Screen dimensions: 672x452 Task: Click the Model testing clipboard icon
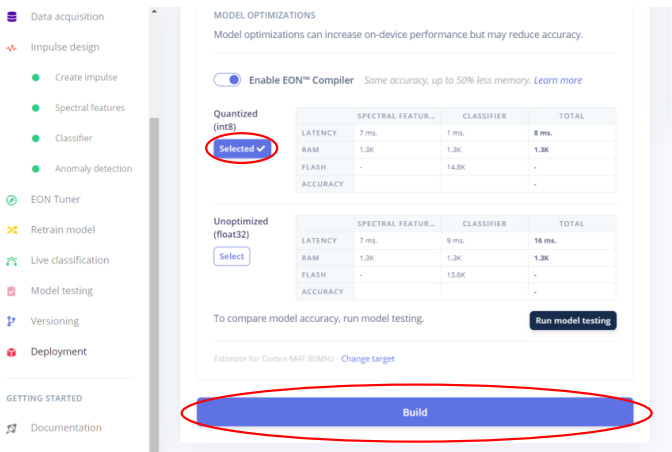(12, 291)
